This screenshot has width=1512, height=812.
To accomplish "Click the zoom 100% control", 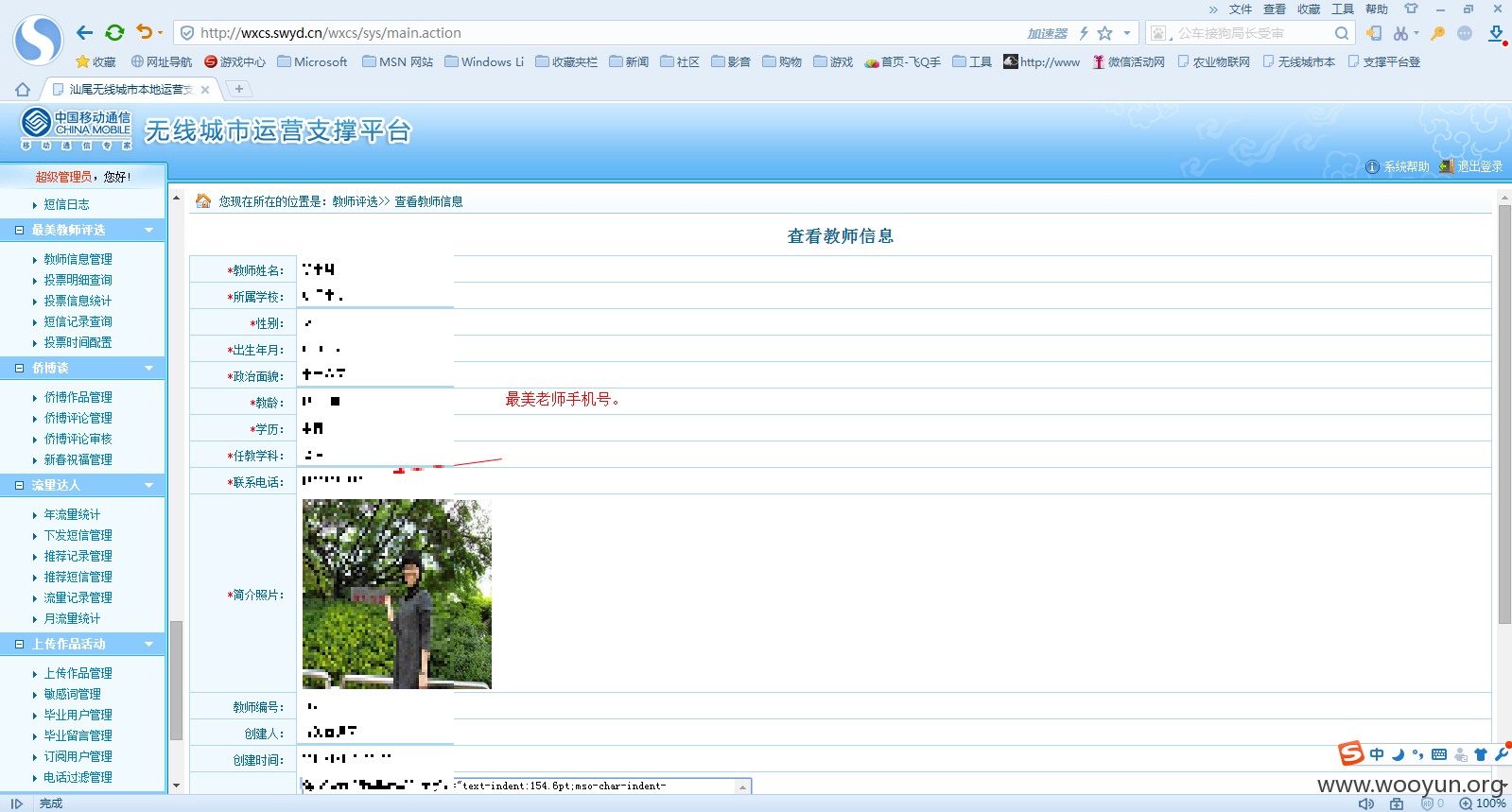I will click(x=1482, y=803).
